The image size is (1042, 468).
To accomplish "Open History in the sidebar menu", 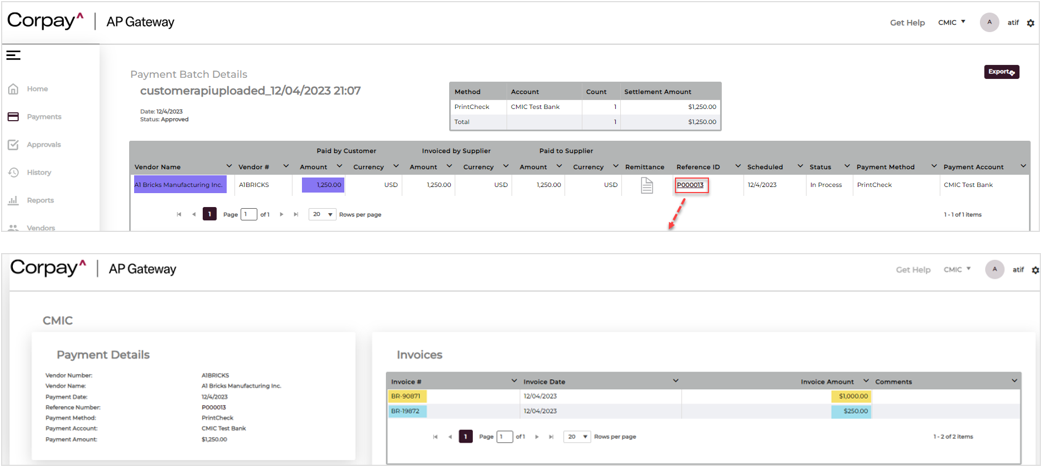I will (39, 173).
